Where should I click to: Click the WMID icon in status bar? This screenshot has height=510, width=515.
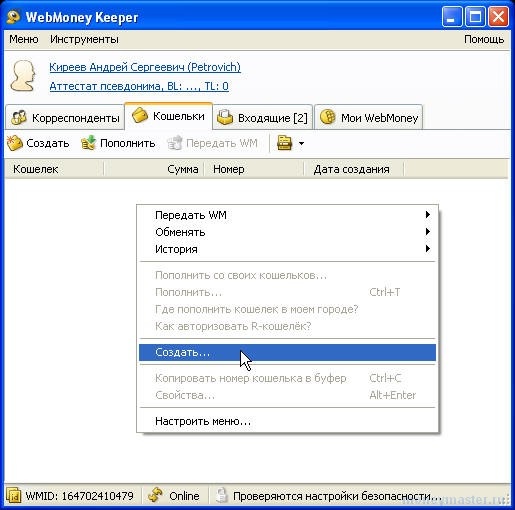(x=14, y=496)
